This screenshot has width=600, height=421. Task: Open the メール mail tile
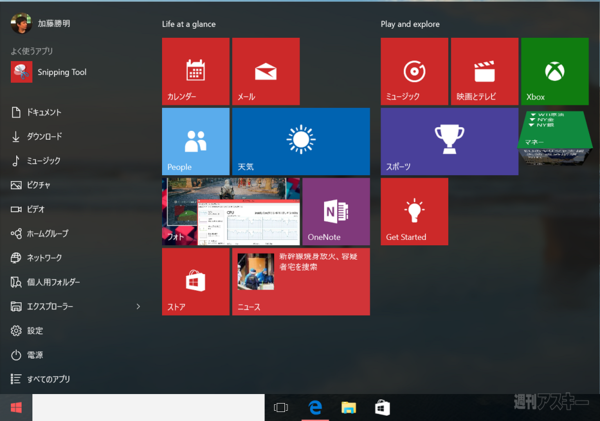point(266,71)
